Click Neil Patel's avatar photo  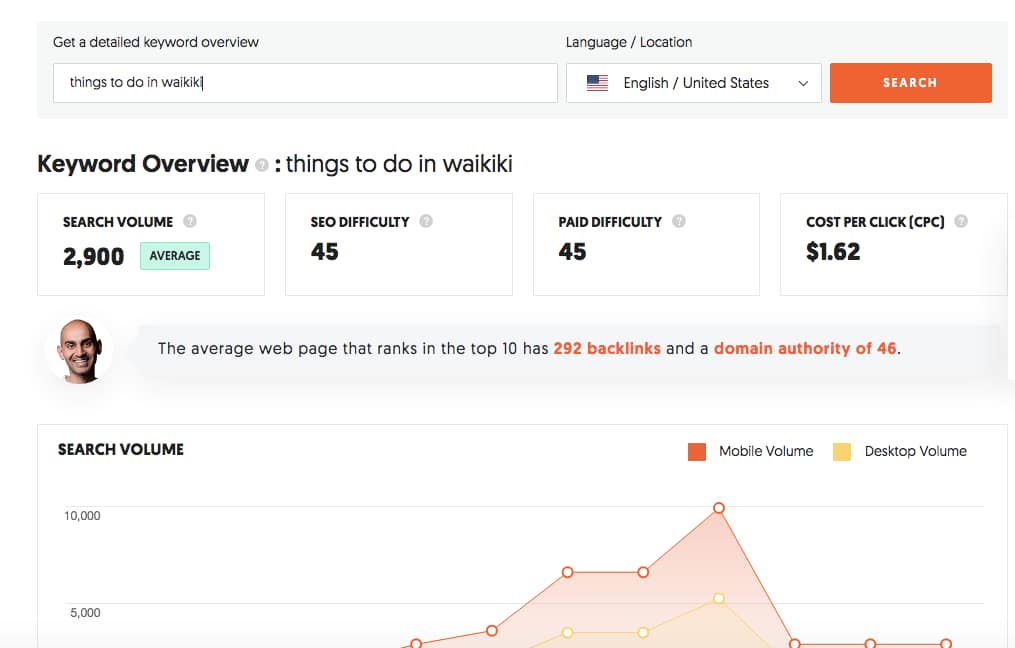click(x=78, y=351)
